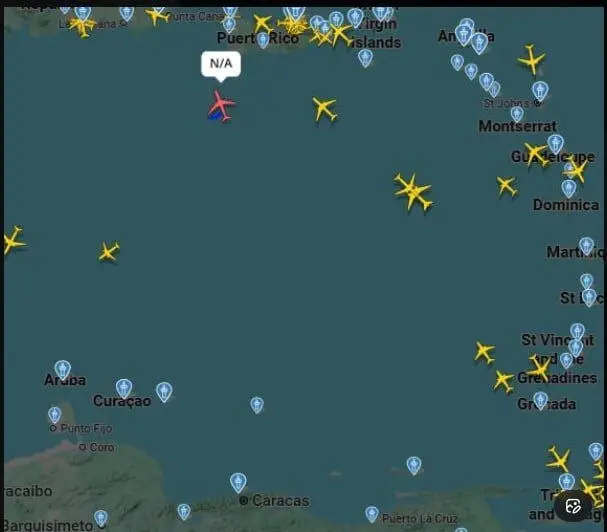Viewport: 607px width, 532px height.
Task: Click the Dominica airport pin
Action: (569, 189)
